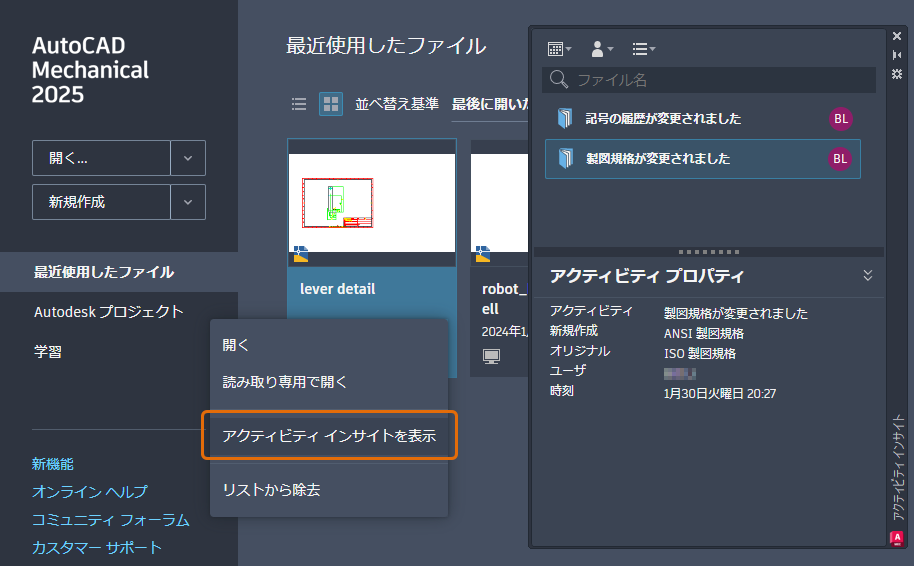Click book icon beside 製図規格が変更されました

click(565, 158)
